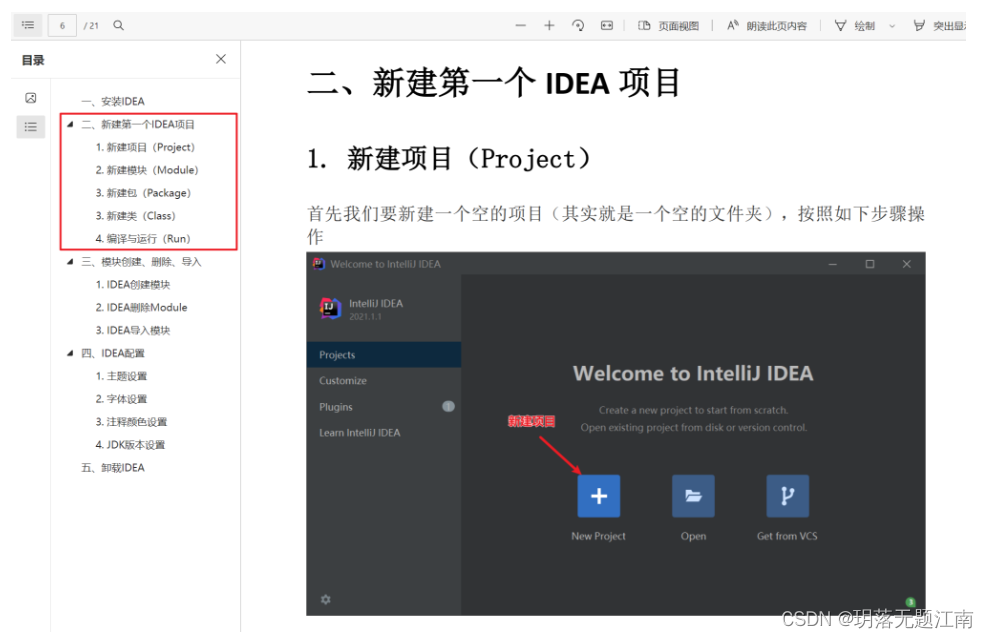Open 3. IDEA导入模块 outline entry
Image resolution: width=989 pixels, height=638 pixels.
point(133,330)
